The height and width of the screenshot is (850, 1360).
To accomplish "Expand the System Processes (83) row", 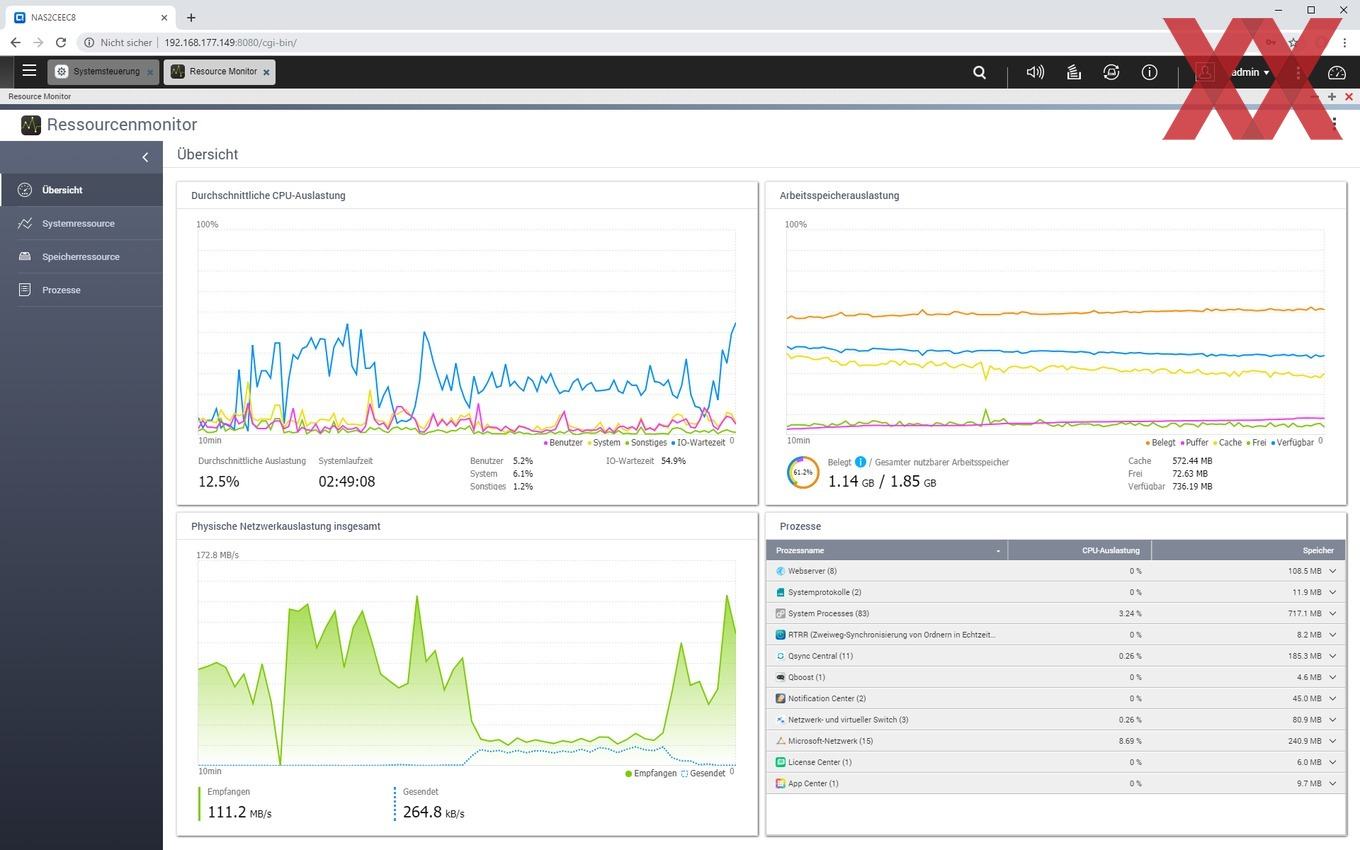I will tap(1333, 613).
